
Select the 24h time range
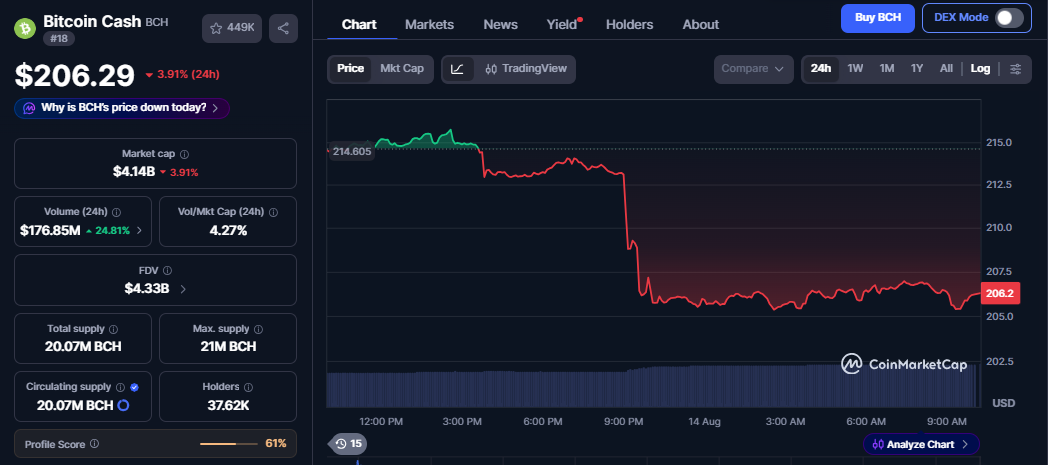821,69
